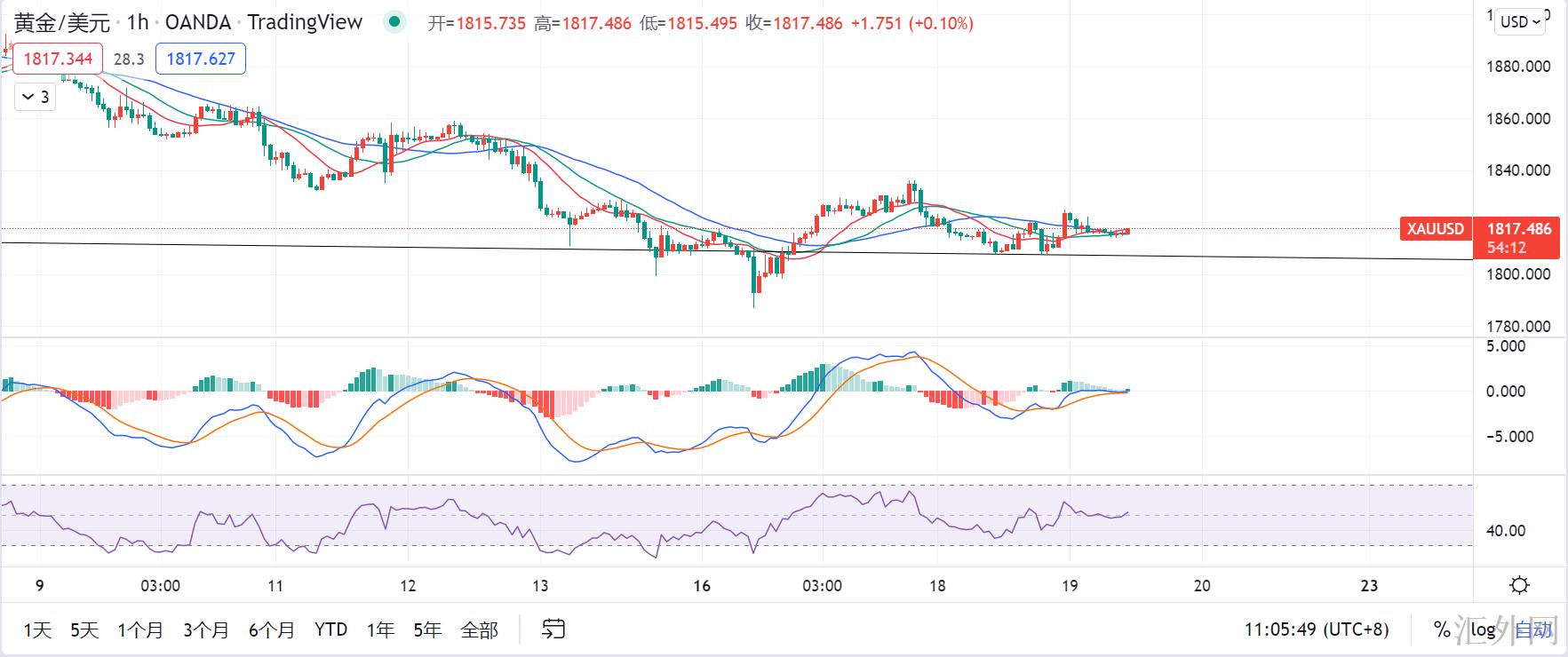Show 全部 time range data

click(x=479, y=629)
